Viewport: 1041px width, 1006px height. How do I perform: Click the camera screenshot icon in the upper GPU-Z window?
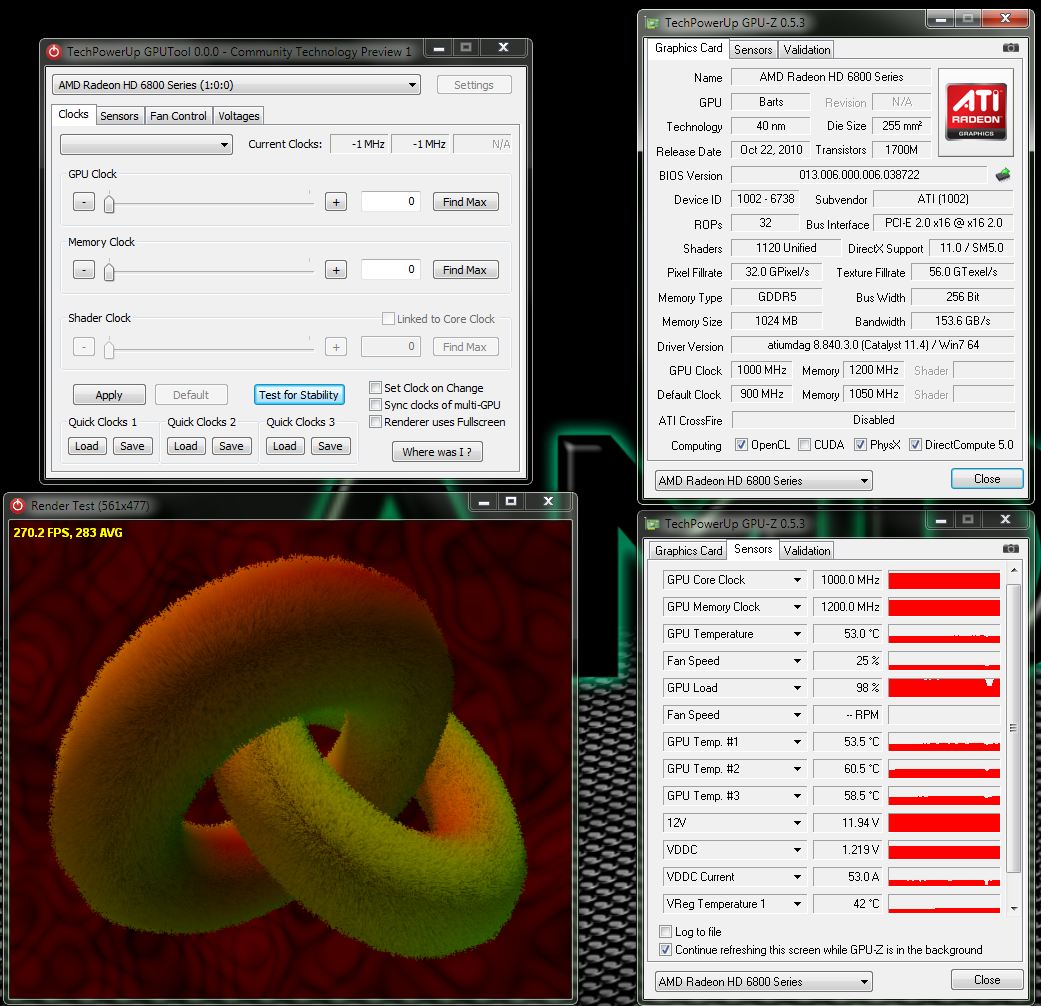tap(1010, 48)
